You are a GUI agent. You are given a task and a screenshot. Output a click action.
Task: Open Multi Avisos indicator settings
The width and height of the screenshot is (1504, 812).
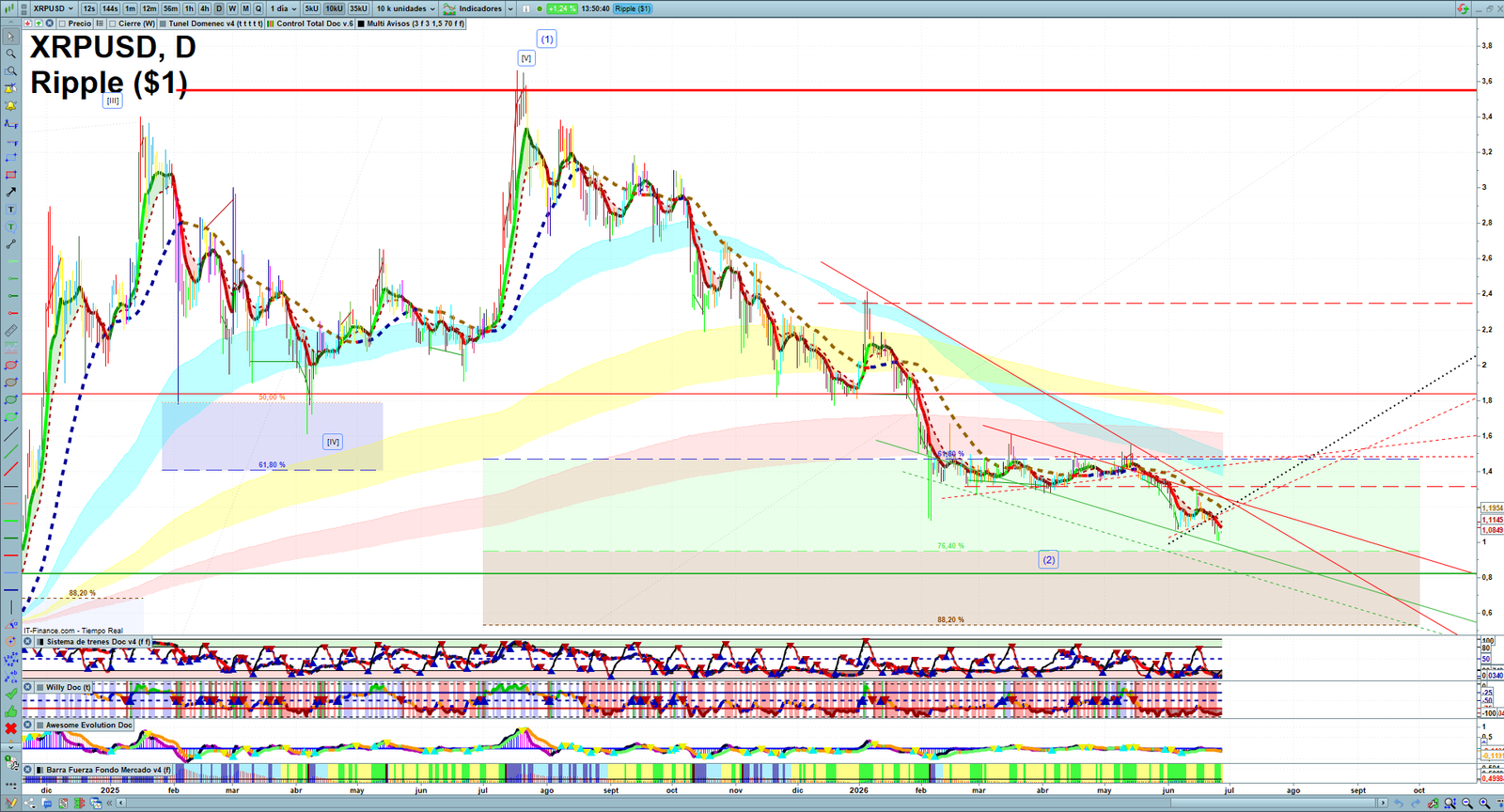[x=412, y=23]
